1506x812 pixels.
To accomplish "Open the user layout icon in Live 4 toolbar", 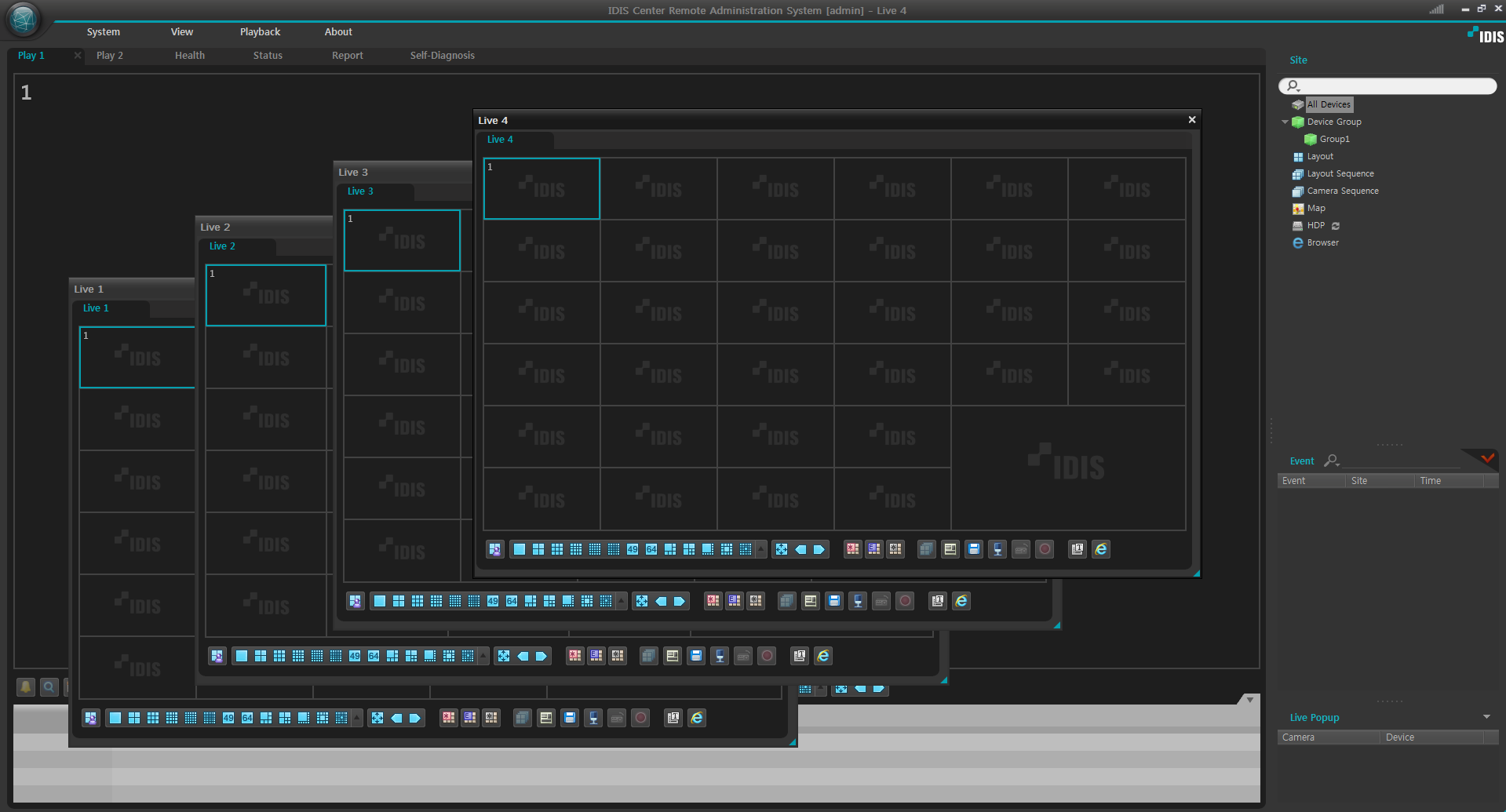I will tap(495, 549).
